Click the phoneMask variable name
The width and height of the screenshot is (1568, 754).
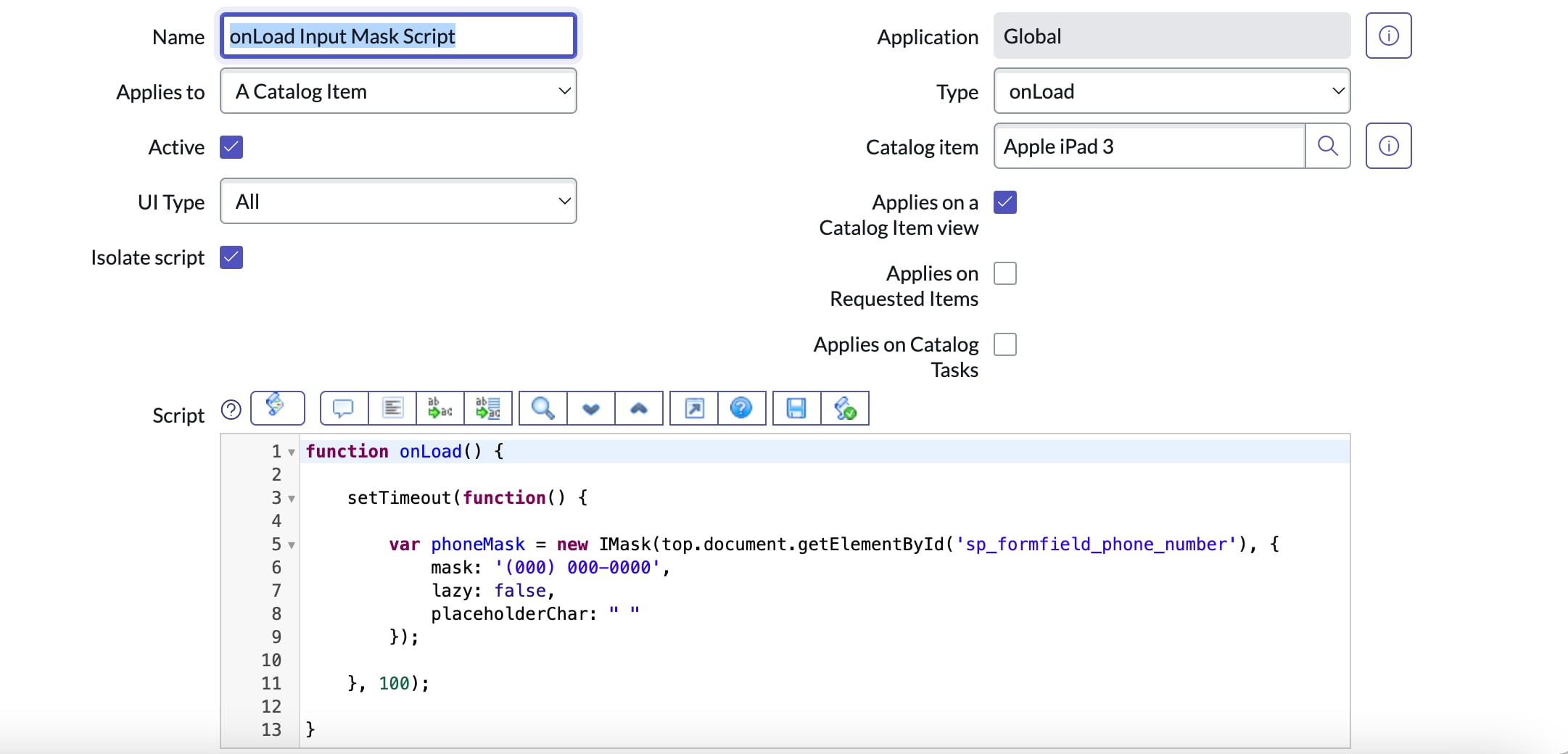click(478, 544)
